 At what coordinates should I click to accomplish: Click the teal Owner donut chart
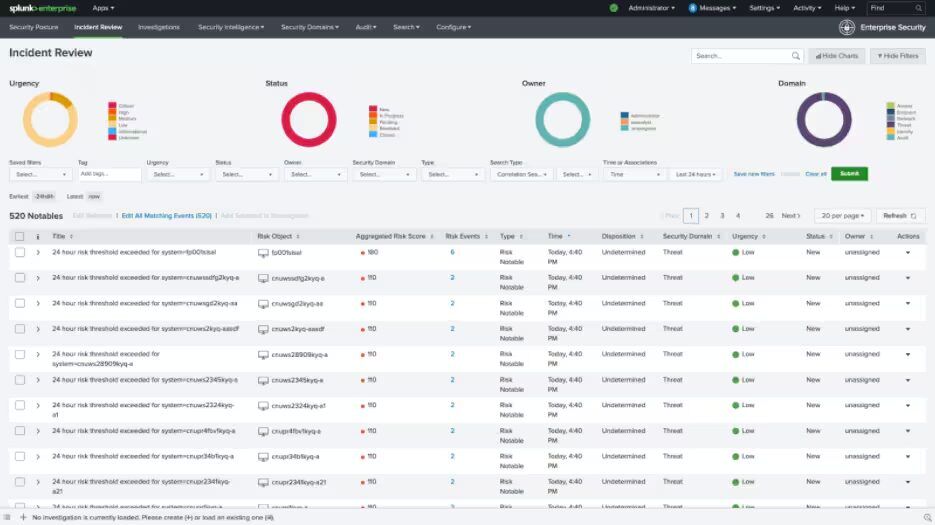562,119
